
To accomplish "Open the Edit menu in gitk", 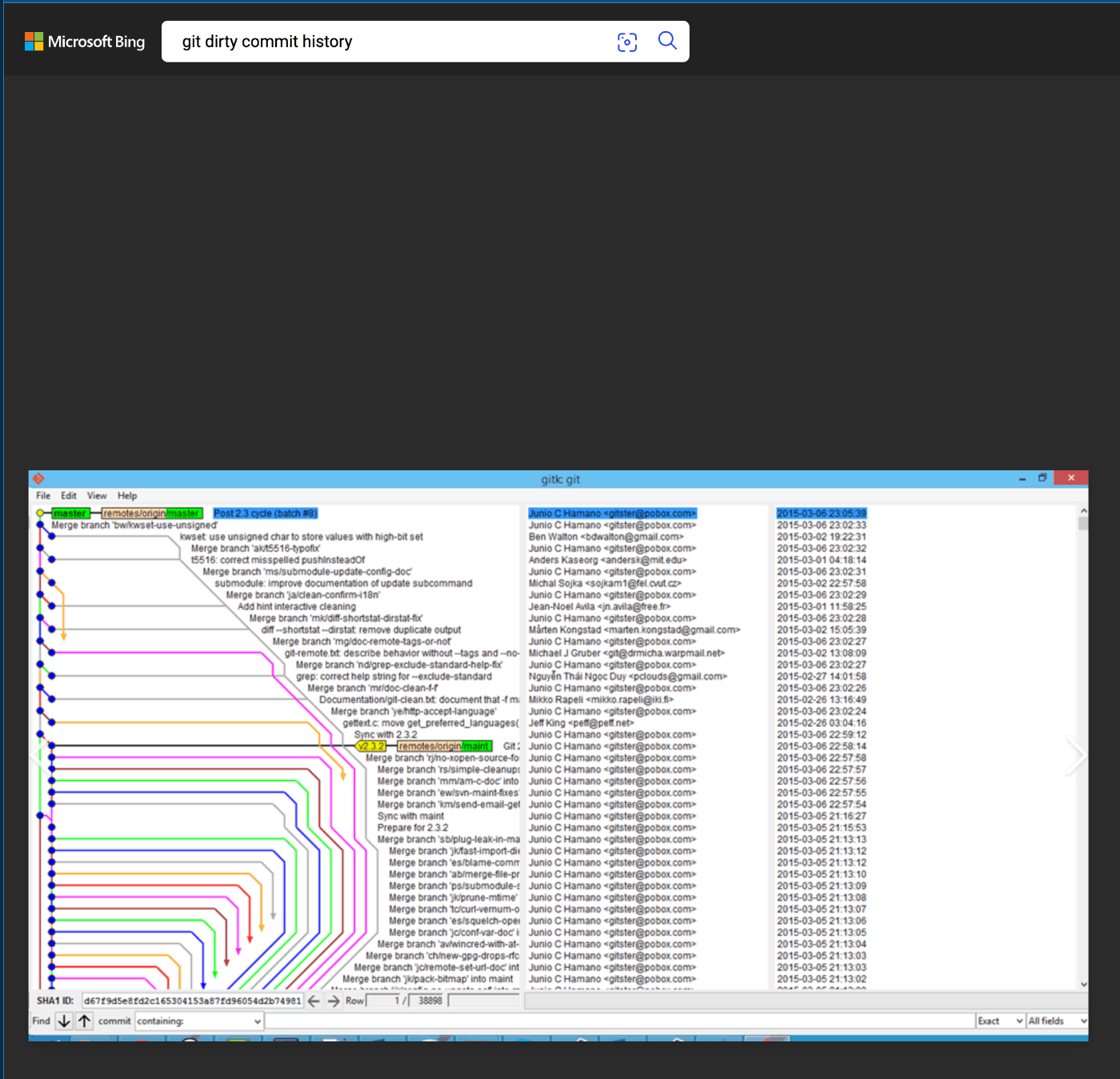I will tap(69, 496).
